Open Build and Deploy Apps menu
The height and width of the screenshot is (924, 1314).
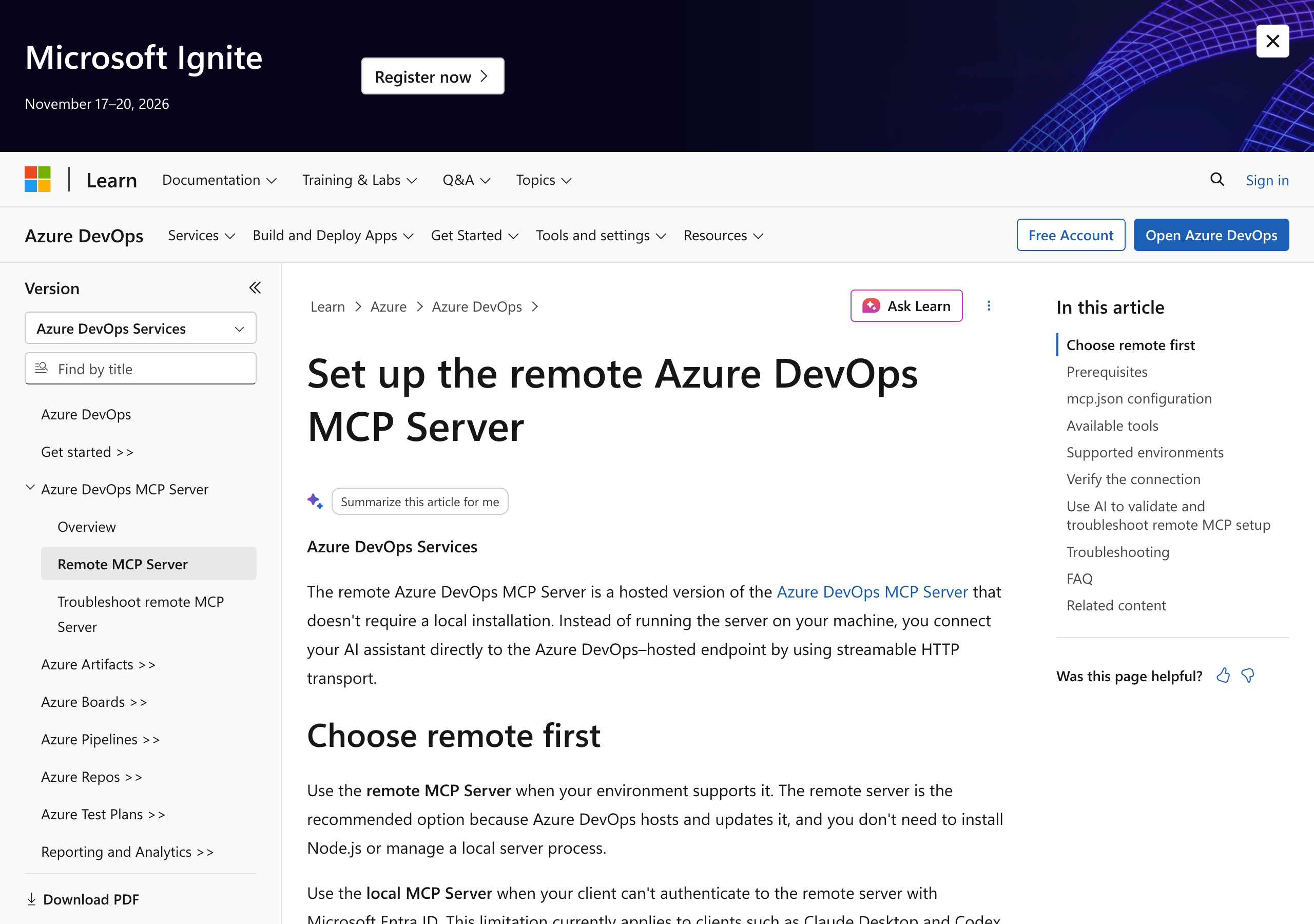[x=333, y=235]
